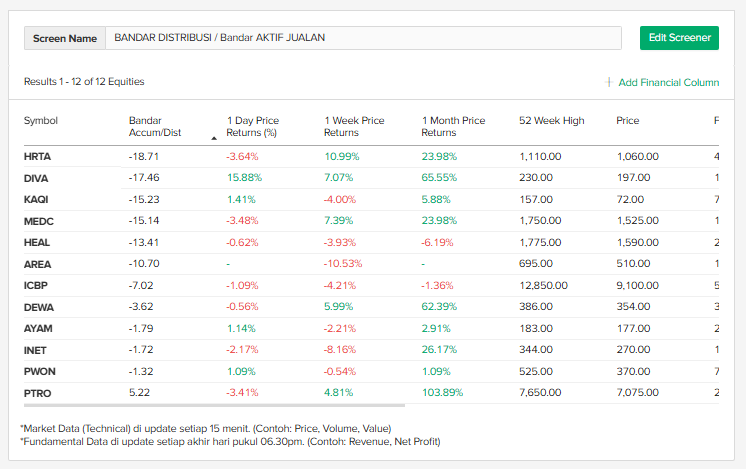This screenshot has height=469, width=746.
Task: Click the KAQI ticker symbol
Action: [x=37, y=200]
